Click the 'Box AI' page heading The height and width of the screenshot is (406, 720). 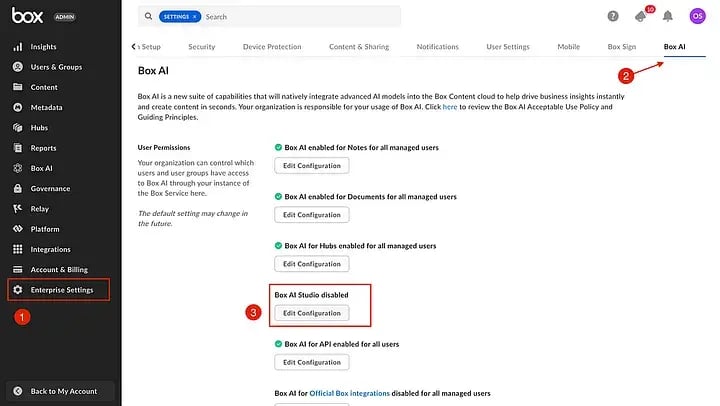click(153, 71)
